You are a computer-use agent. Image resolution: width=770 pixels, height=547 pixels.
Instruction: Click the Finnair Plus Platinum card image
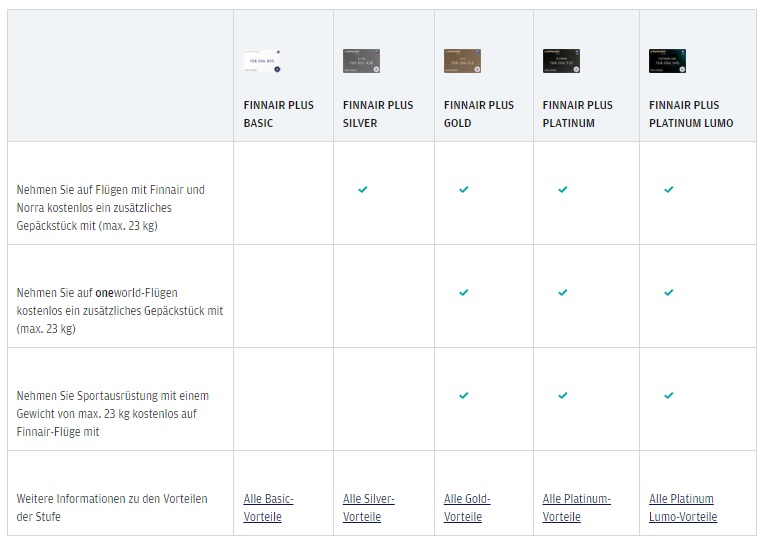562,61
